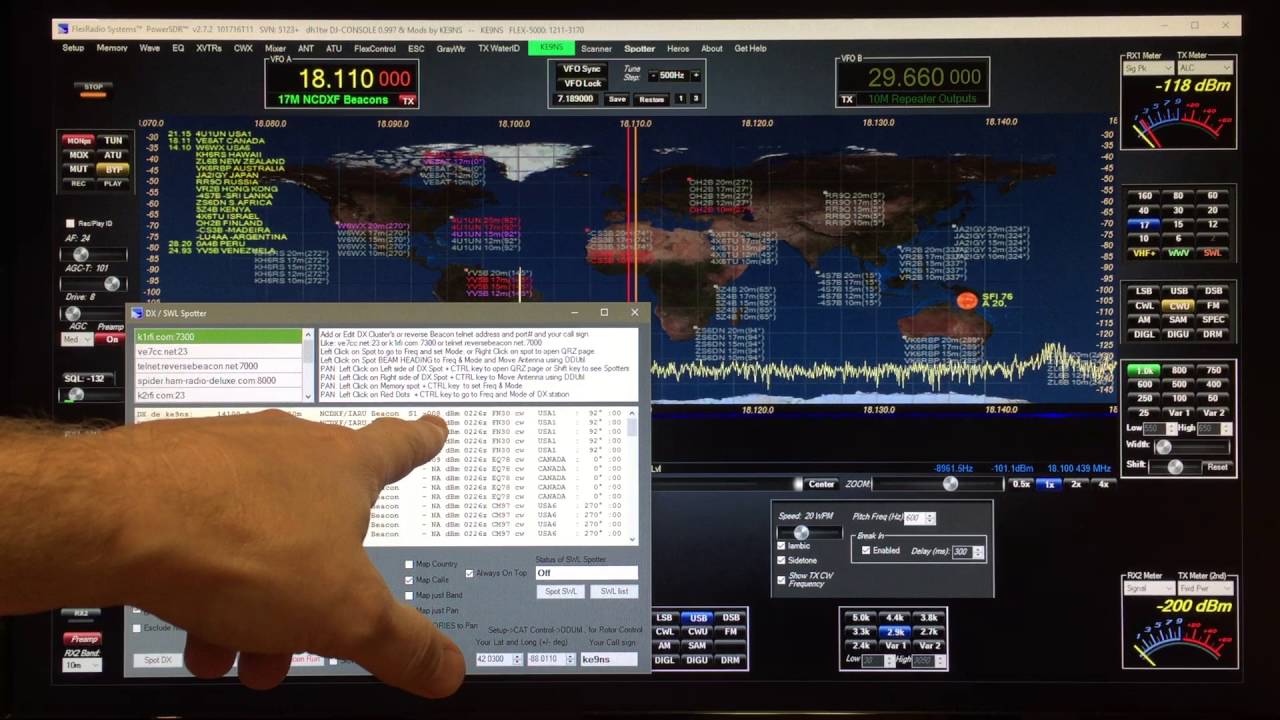1280x720 pixels.
Task: Toggle the Iambic checkbox
Action: click(x=782, y=546)
